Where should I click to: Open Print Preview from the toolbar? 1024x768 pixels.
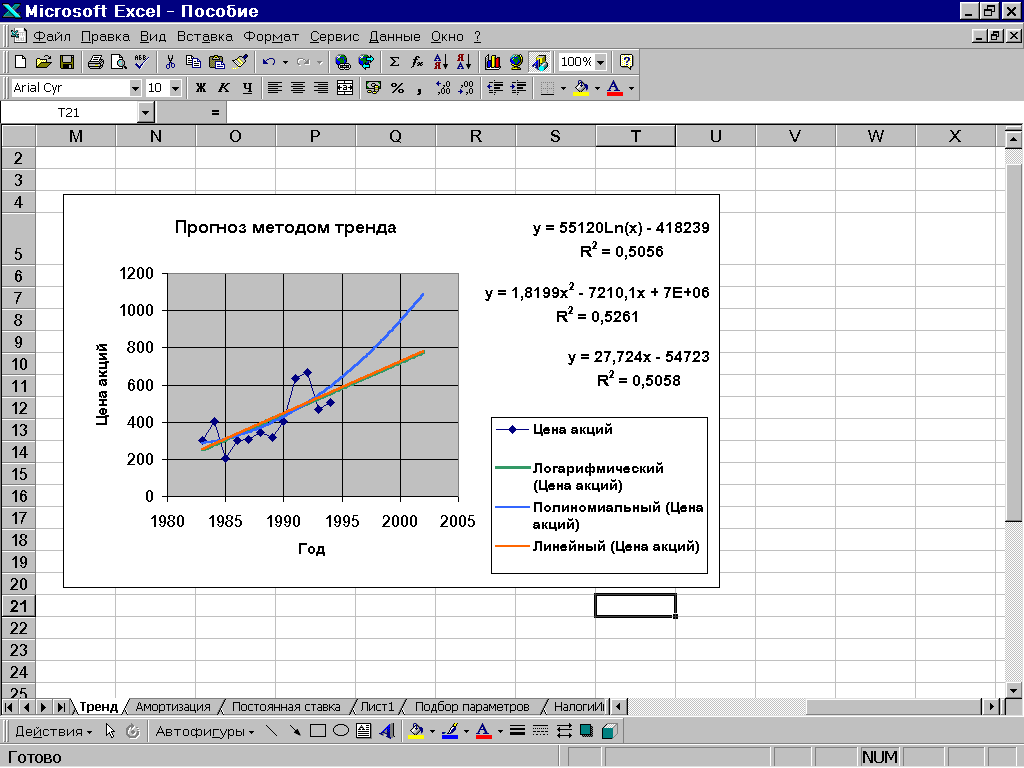click(118, 62)
